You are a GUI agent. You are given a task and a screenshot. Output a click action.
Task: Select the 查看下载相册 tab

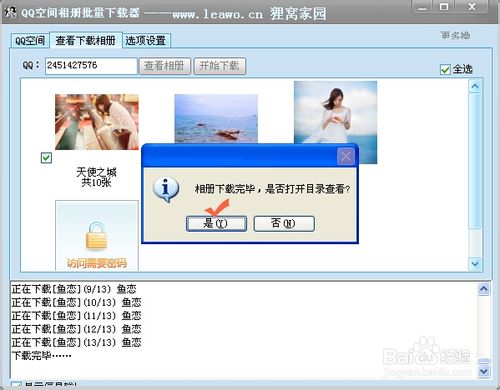pos(86,40)
